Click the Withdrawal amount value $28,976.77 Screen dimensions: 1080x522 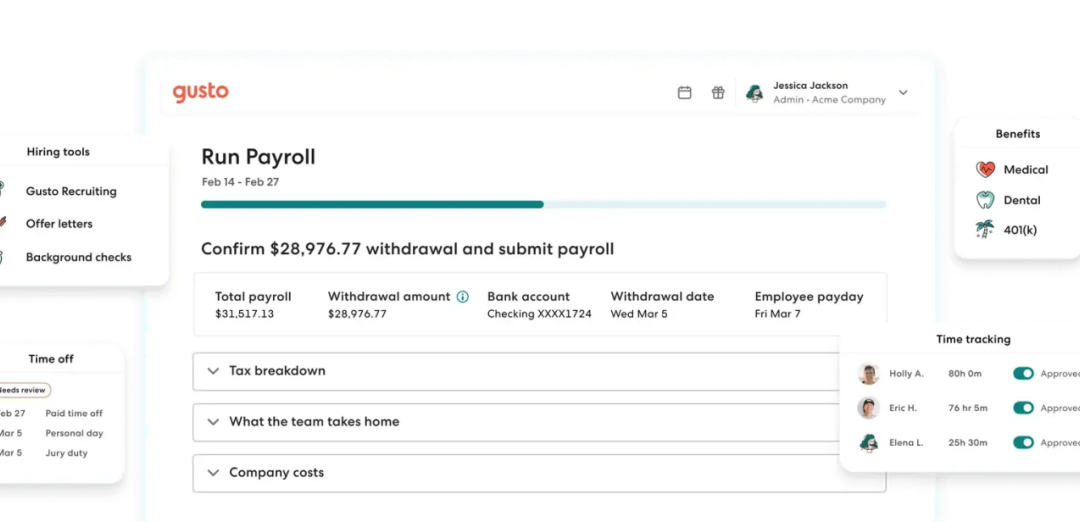click(x=357, y=314)
